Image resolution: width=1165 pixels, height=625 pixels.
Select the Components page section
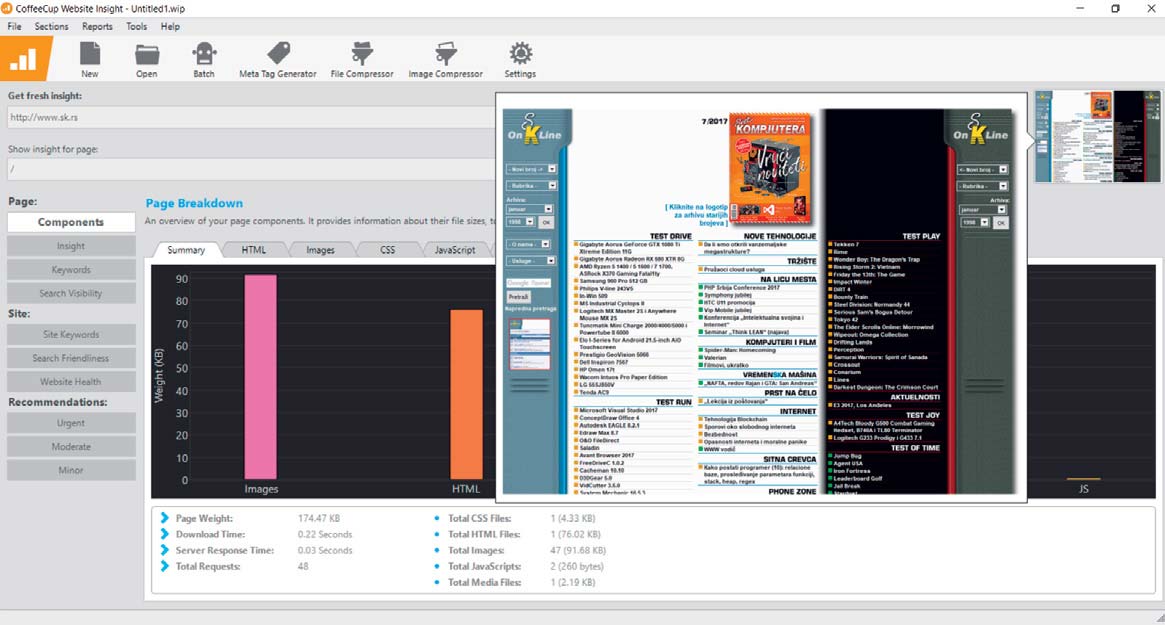point(71,222)
